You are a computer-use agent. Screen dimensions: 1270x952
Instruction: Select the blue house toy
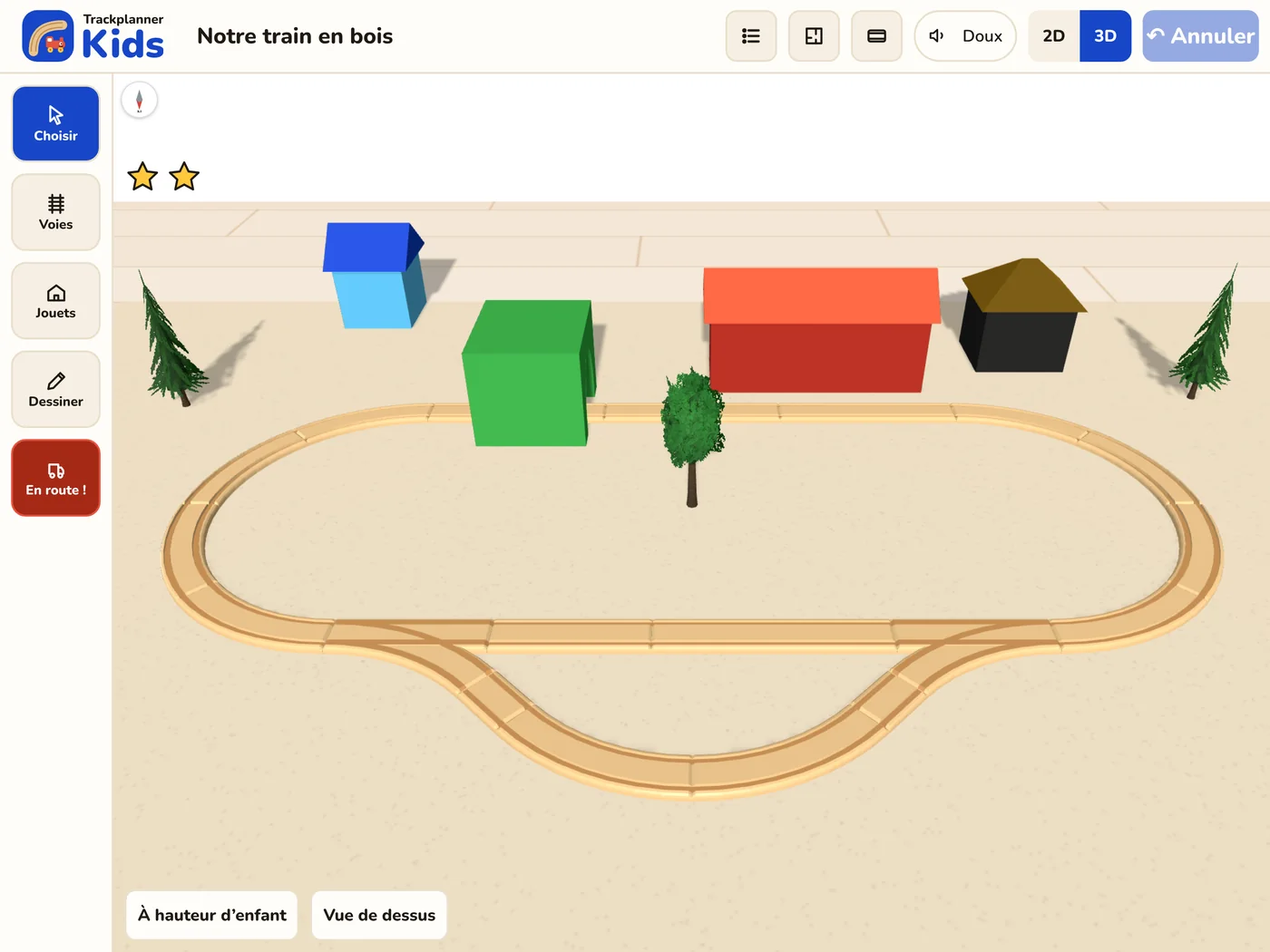(374, 275)
